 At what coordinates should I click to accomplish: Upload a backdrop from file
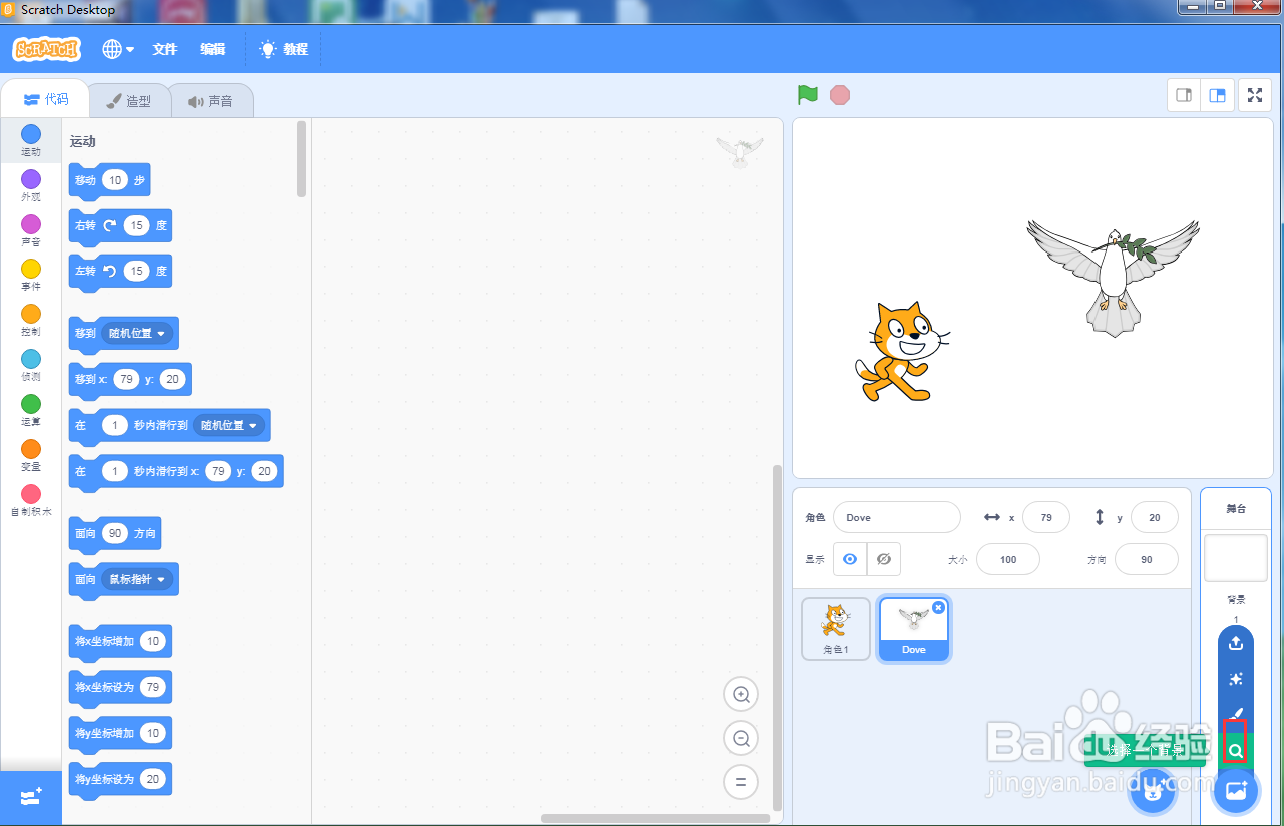pos(1236,643)
